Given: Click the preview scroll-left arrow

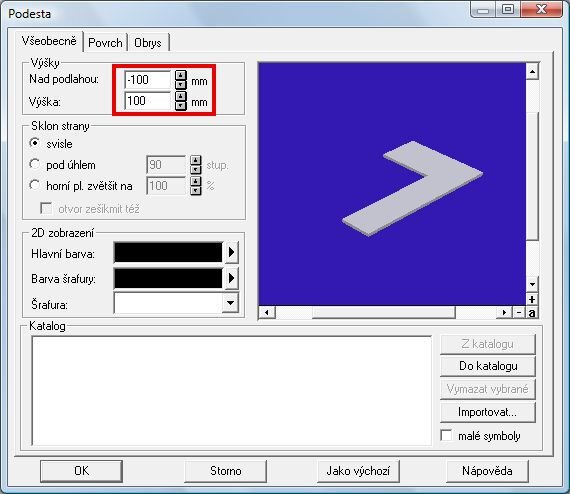Looking at the screenshot, I should tap(267, 312).
